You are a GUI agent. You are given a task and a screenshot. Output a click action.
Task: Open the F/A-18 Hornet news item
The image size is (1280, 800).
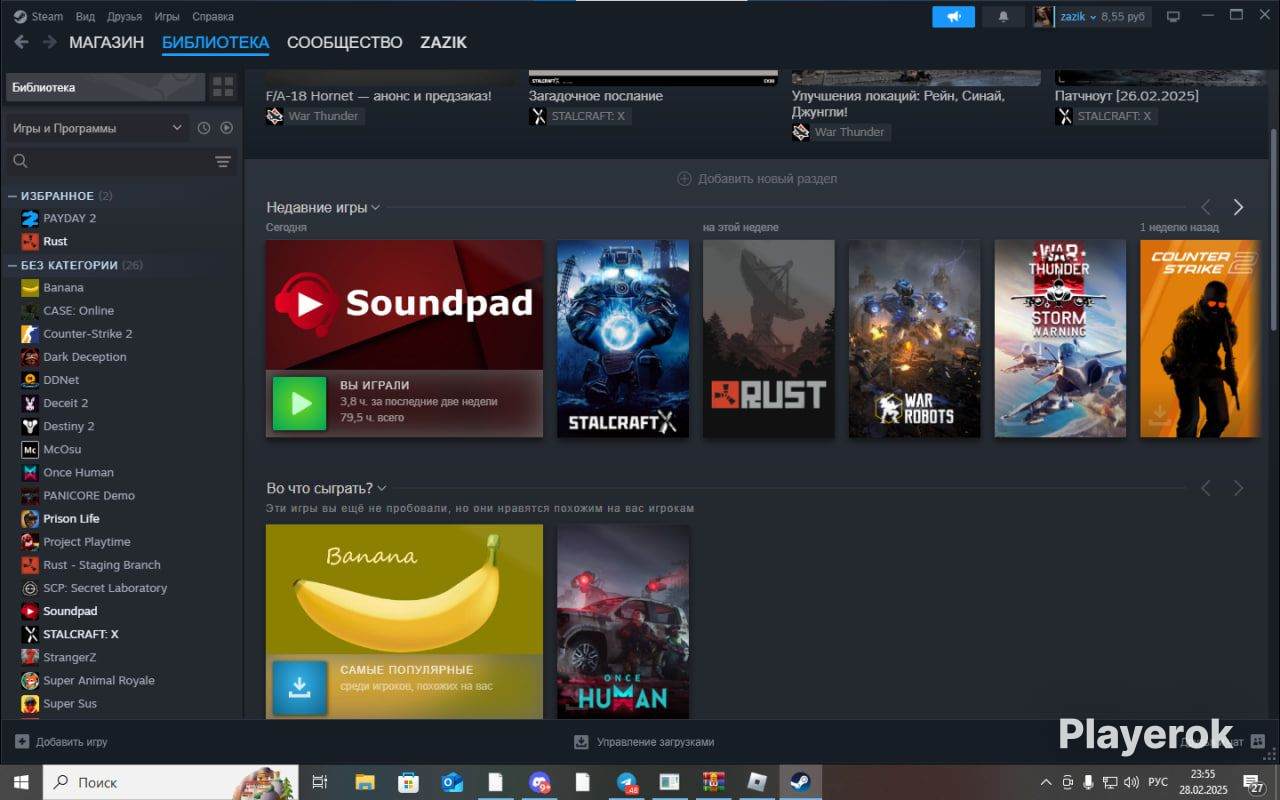[378, 96]
